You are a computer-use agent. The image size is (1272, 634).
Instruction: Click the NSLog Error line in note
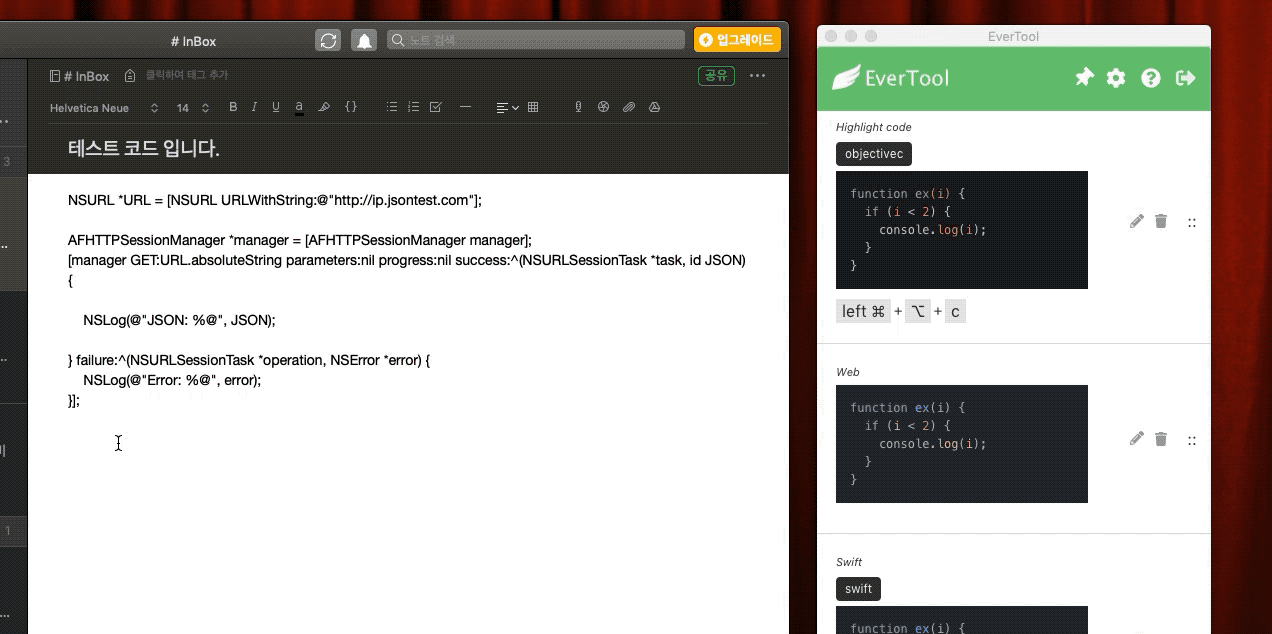(x=172, y=380)
